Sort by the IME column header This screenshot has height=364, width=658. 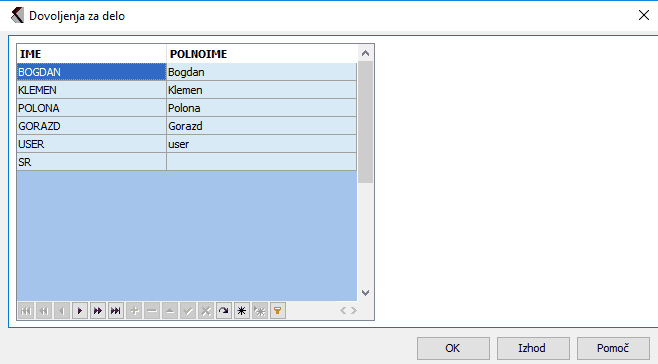(91, 54)
